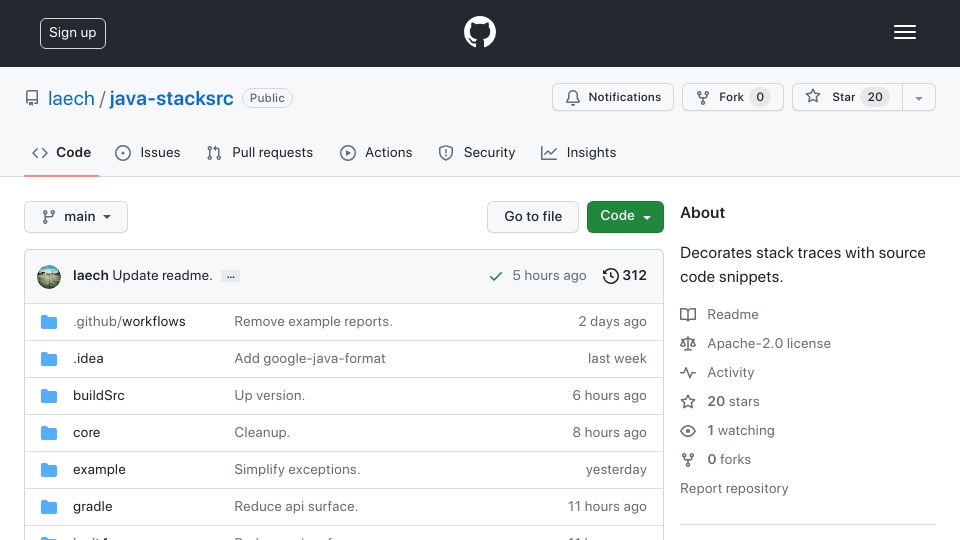Click the repository book icon beside laech

point(32,98)
